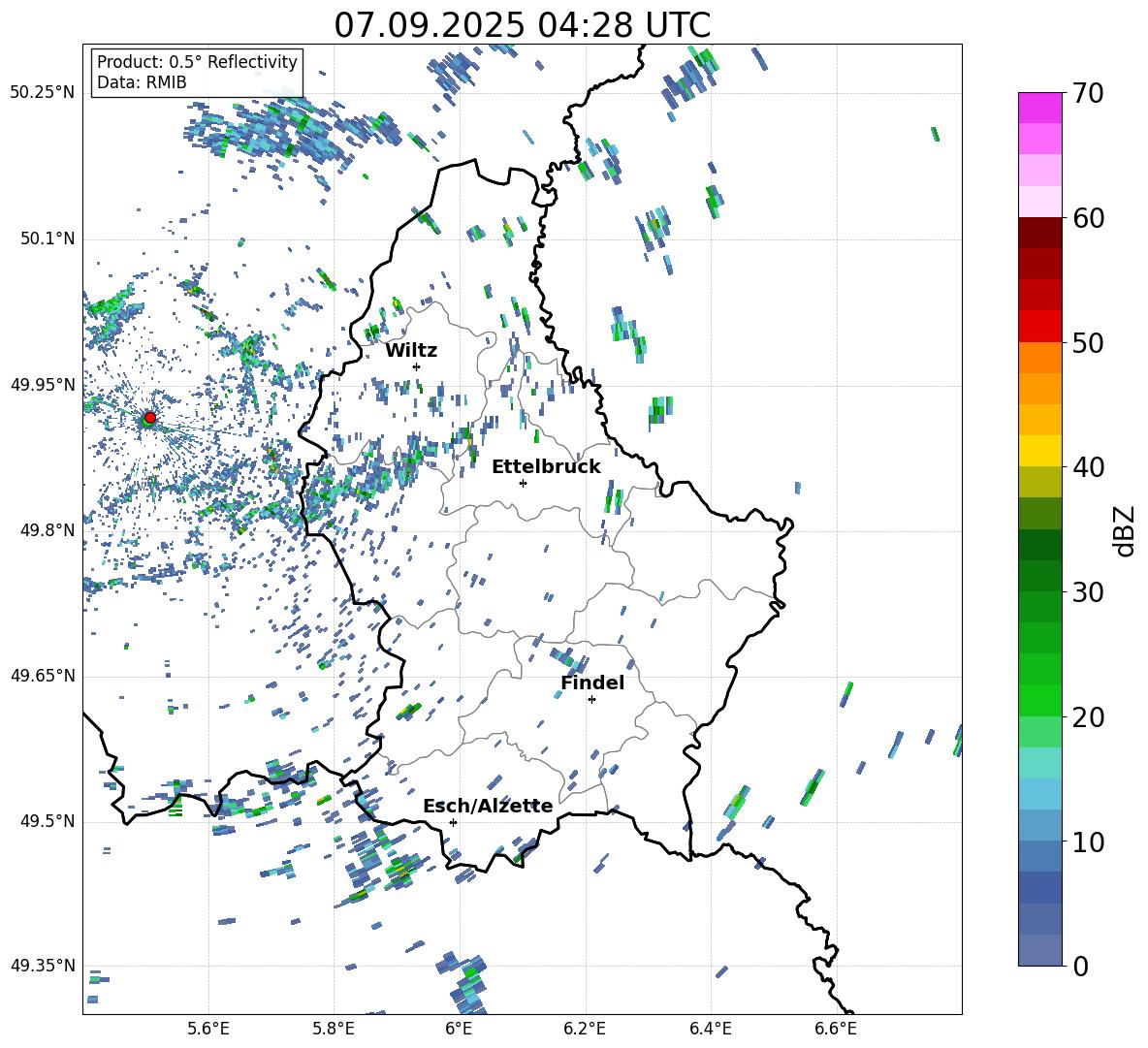The image size is (1148, 1048).
Task: Click the Wiltz station cross marker
Action: tap(417, 366)
